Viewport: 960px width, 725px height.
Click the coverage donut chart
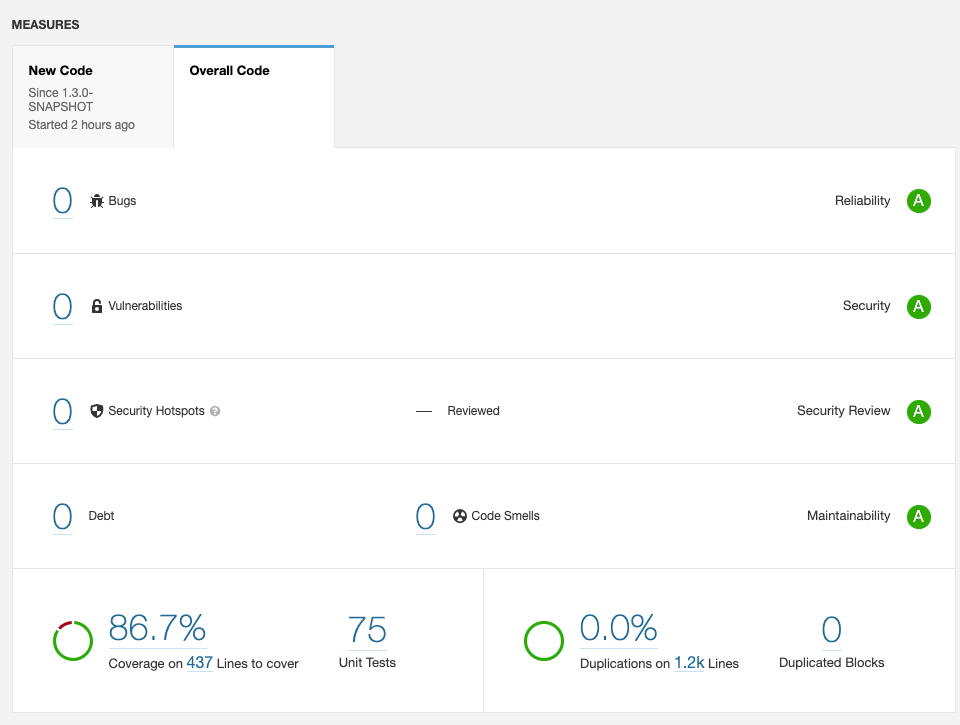click(73, 641)
